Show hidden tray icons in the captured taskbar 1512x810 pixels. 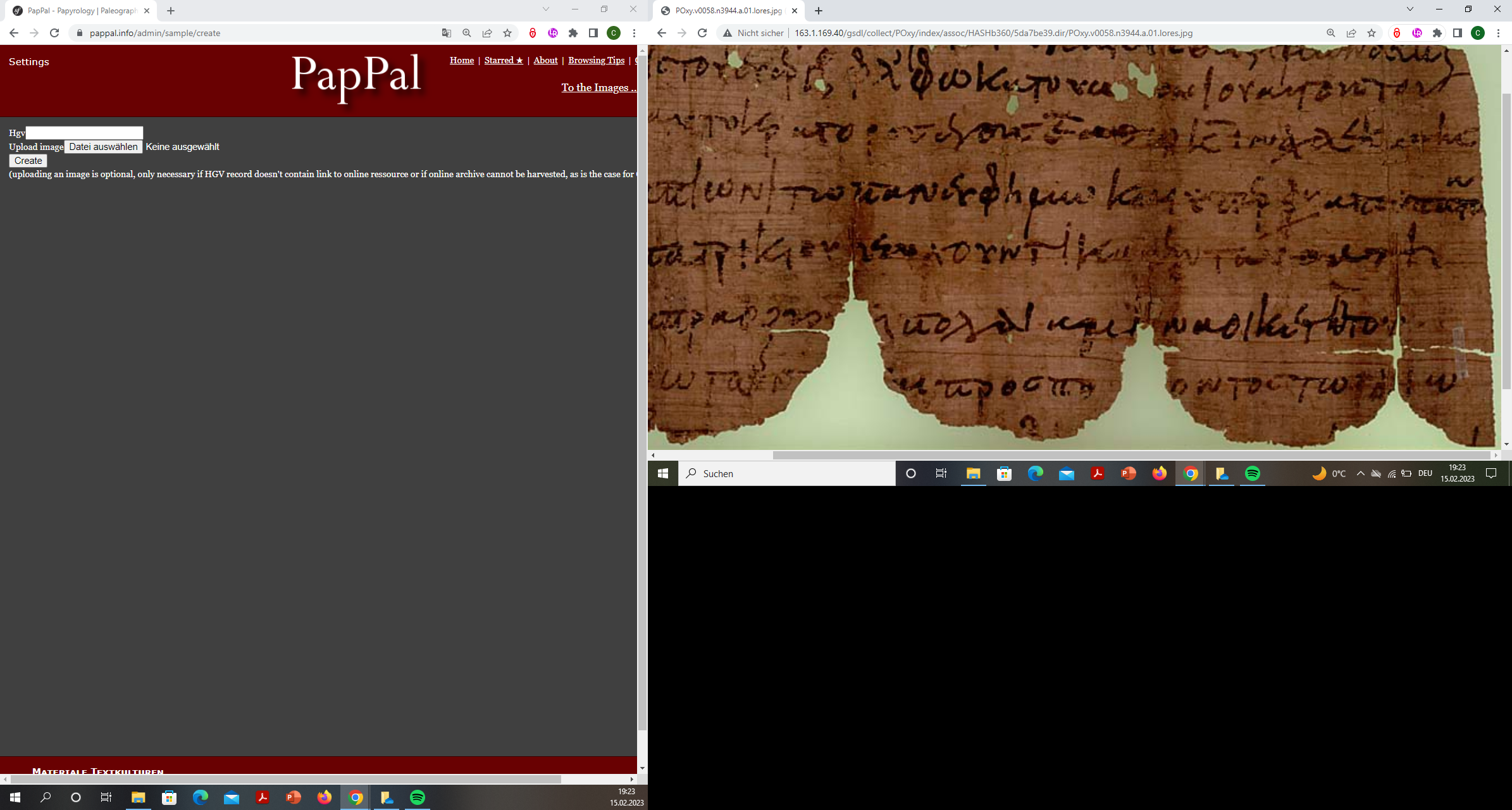(x=1360, y=473)
